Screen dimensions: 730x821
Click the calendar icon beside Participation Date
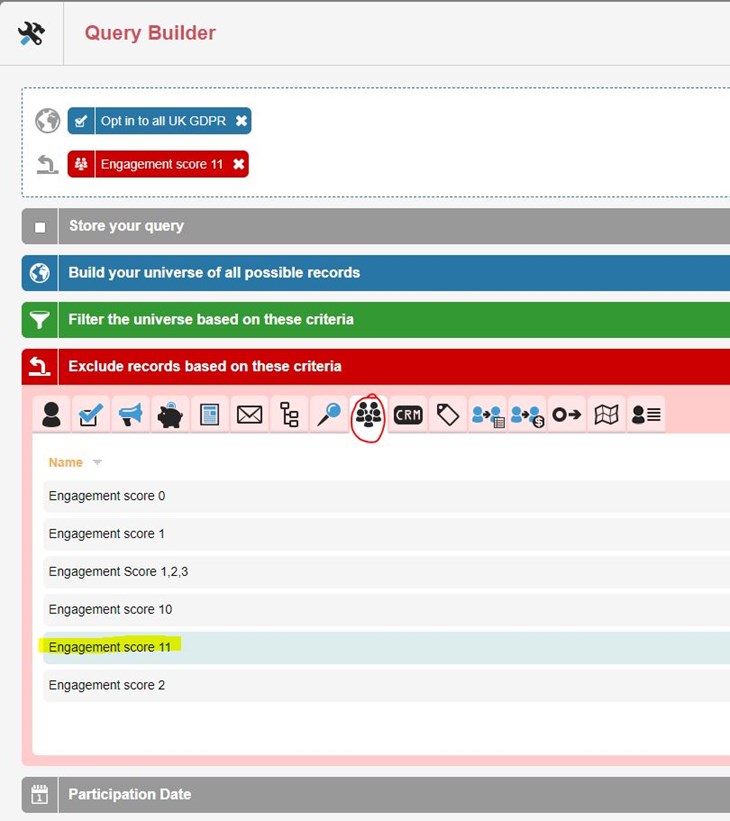click(x=40, y=794)
